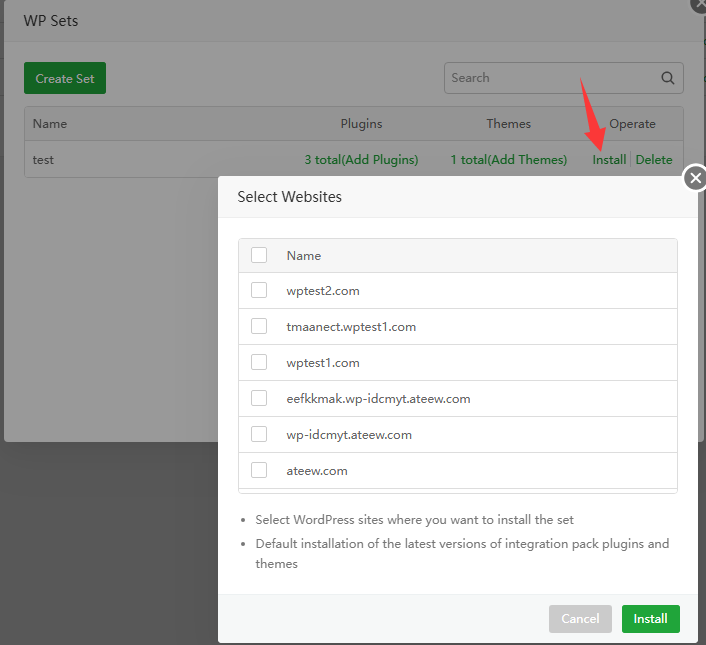Open the 1 total(Add Themes) link
706x645 pixels.
tap(508, 160)
